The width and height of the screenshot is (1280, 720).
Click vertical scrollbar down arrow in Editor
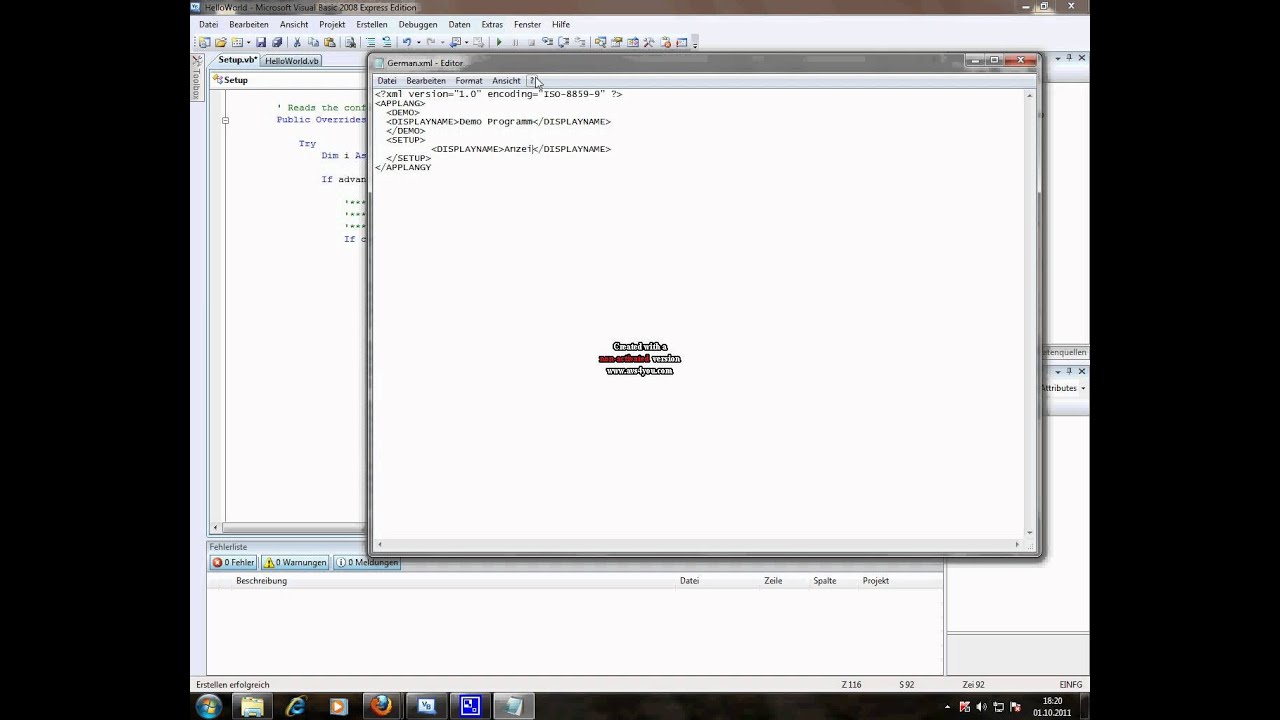[x=1030, y=532]
